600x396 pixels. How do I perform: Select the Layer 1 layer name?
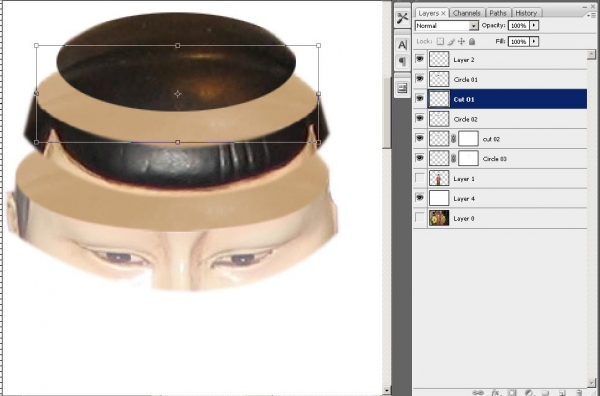click(464, 179)
